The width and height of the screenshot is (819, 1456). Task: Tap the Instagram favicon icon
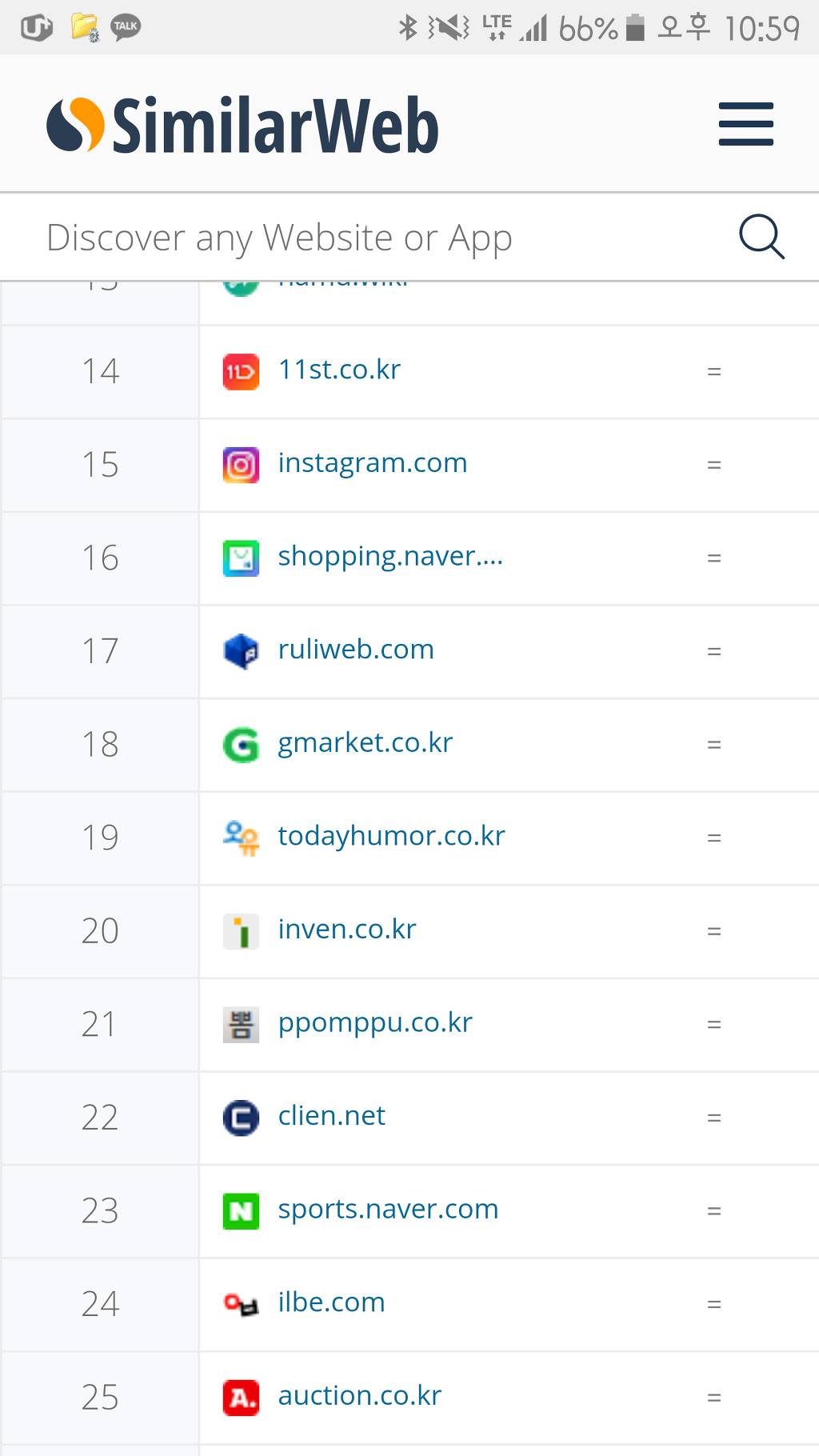pyautogui.click(x=241, y=465)
